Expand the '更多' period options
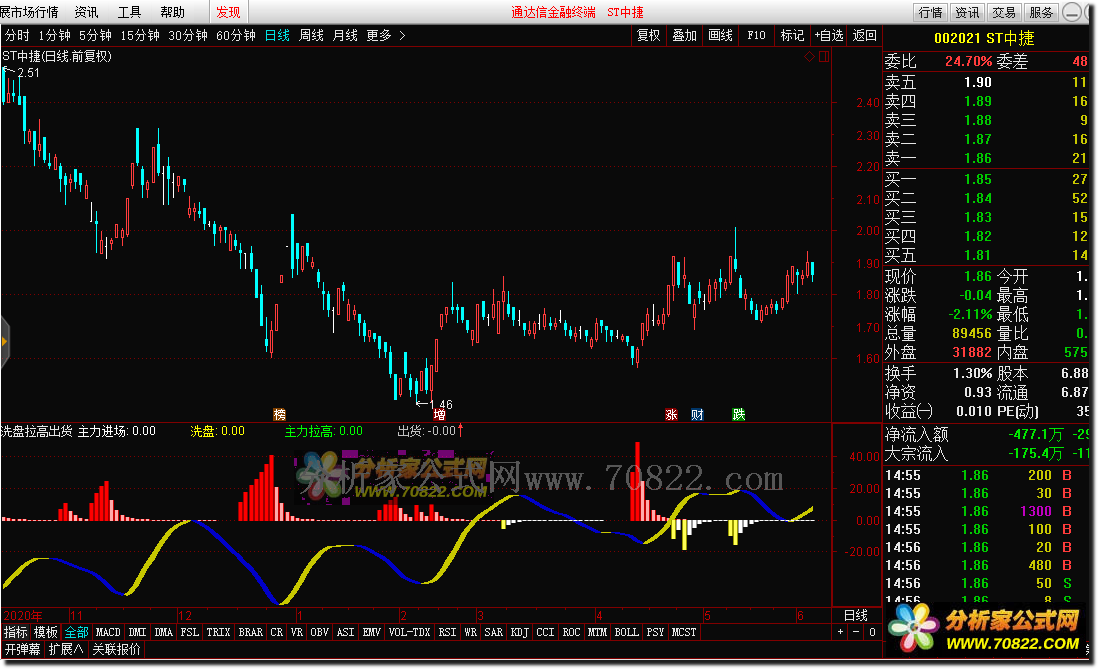The image size is (1099, 669). [x=386, y=35]
